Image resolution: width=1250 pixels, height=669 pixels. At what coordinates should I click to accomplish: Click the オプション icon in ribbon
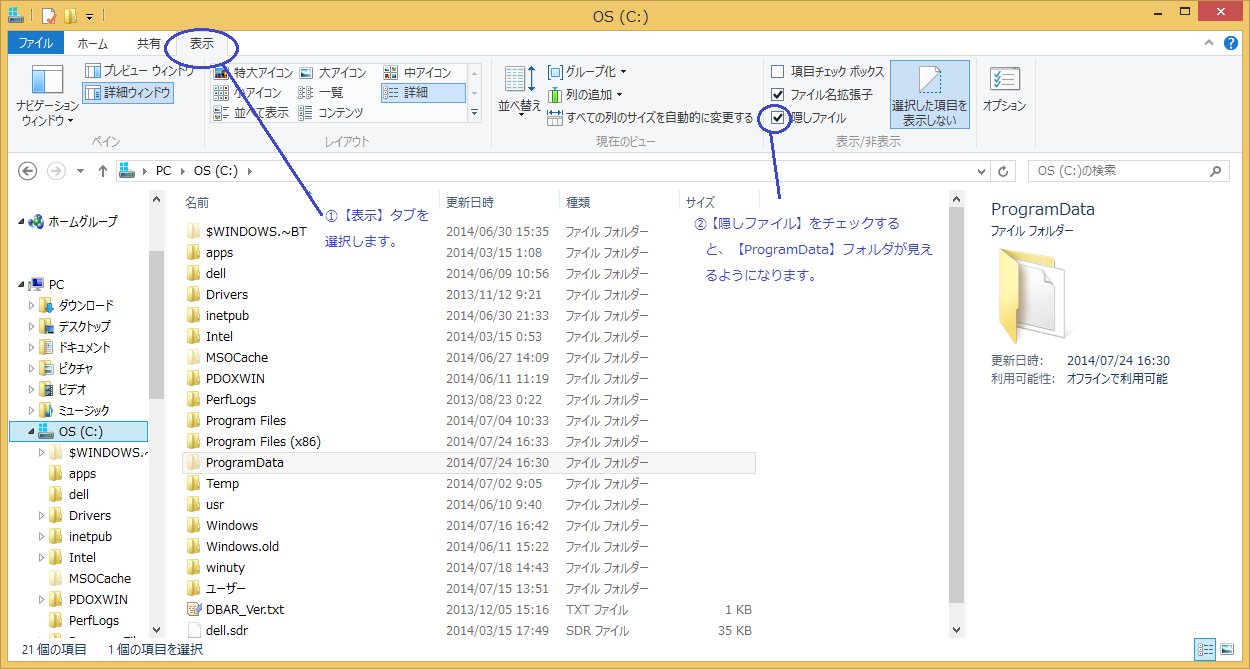pyautogui.click(x=1004, y=82)
